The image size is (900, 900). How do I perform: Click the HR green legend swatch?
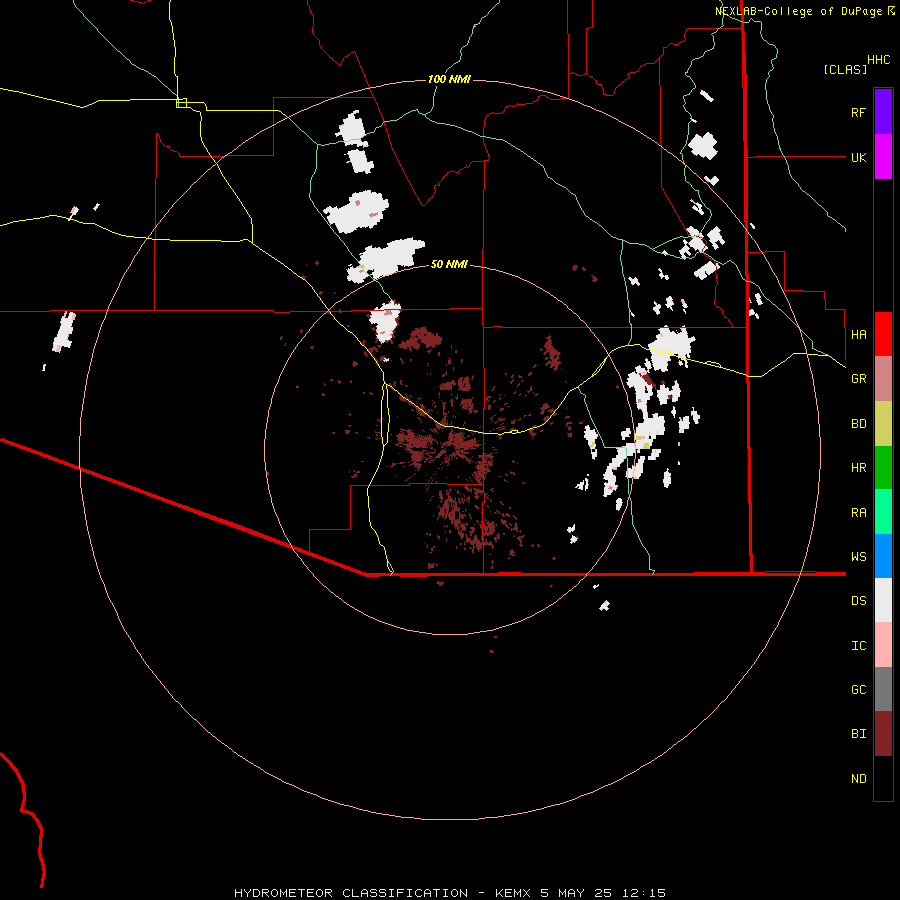click(883, 468)
